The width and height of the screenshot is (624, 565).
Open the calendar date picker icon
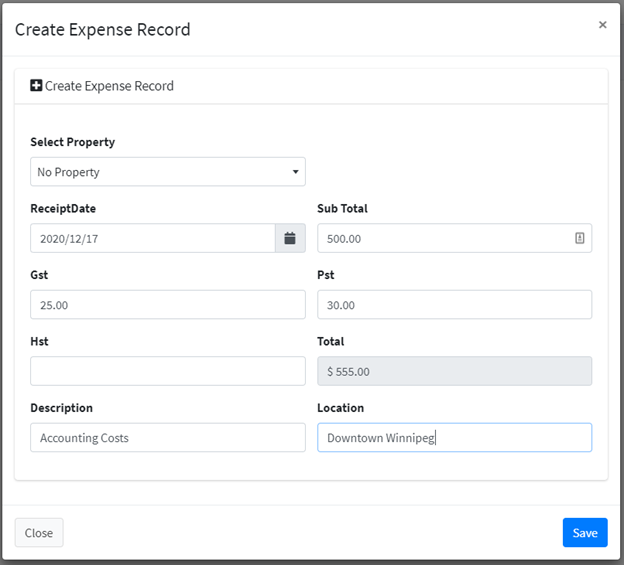[x=290, y=238]
